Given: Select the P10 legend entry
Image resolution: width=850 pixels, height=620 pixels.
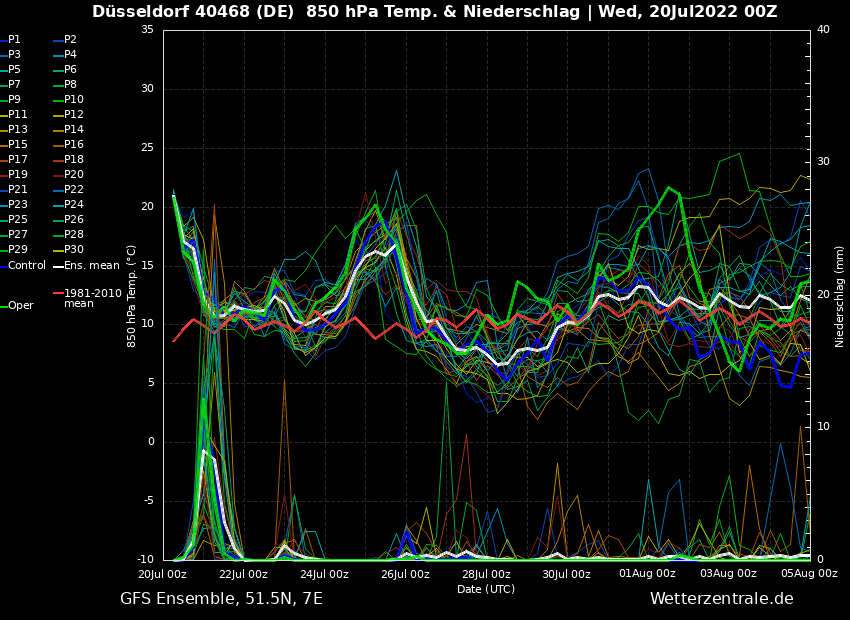Looking at the screenshot, I should [73, 100].
